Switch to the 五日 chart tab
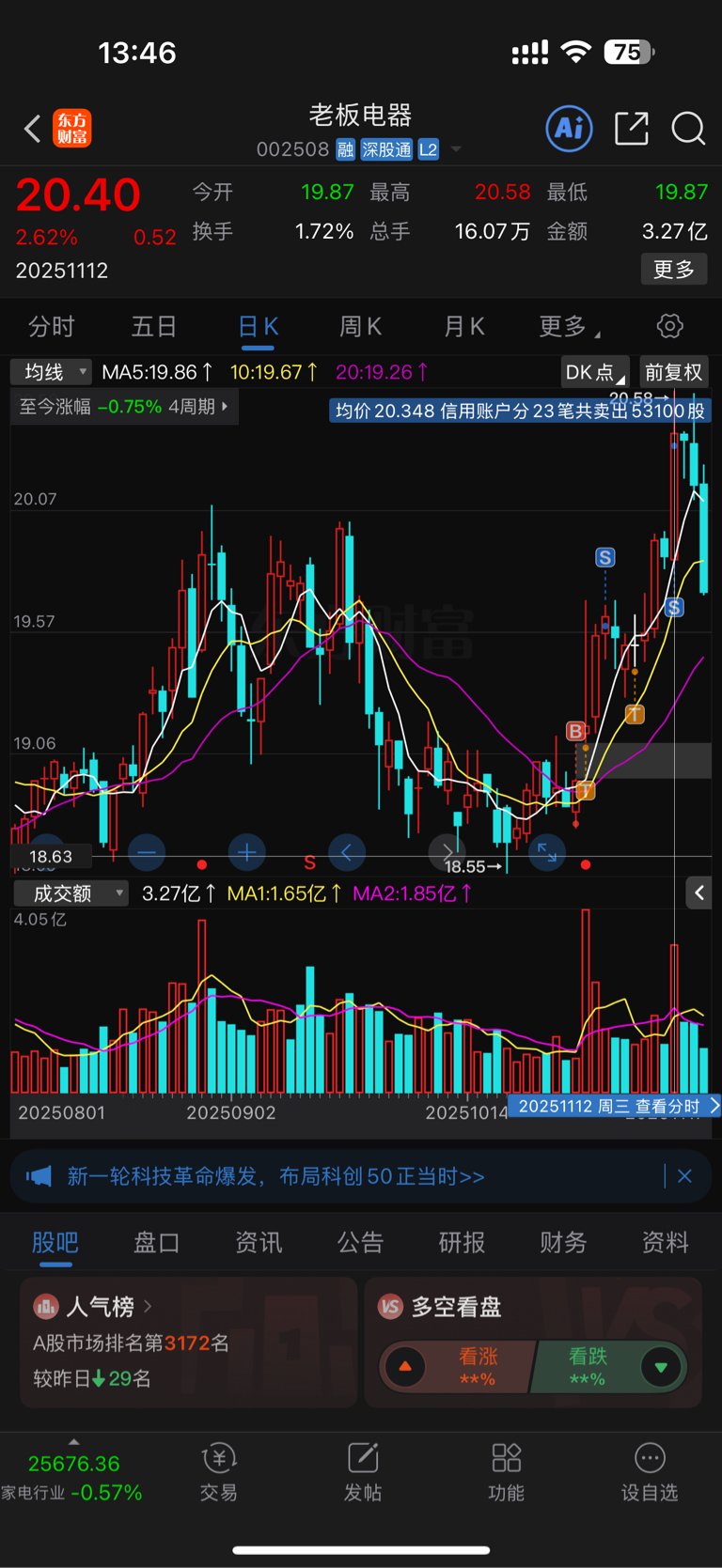Image resolution: width=722 pixels, height=1568 pixels. pos(154,326)
